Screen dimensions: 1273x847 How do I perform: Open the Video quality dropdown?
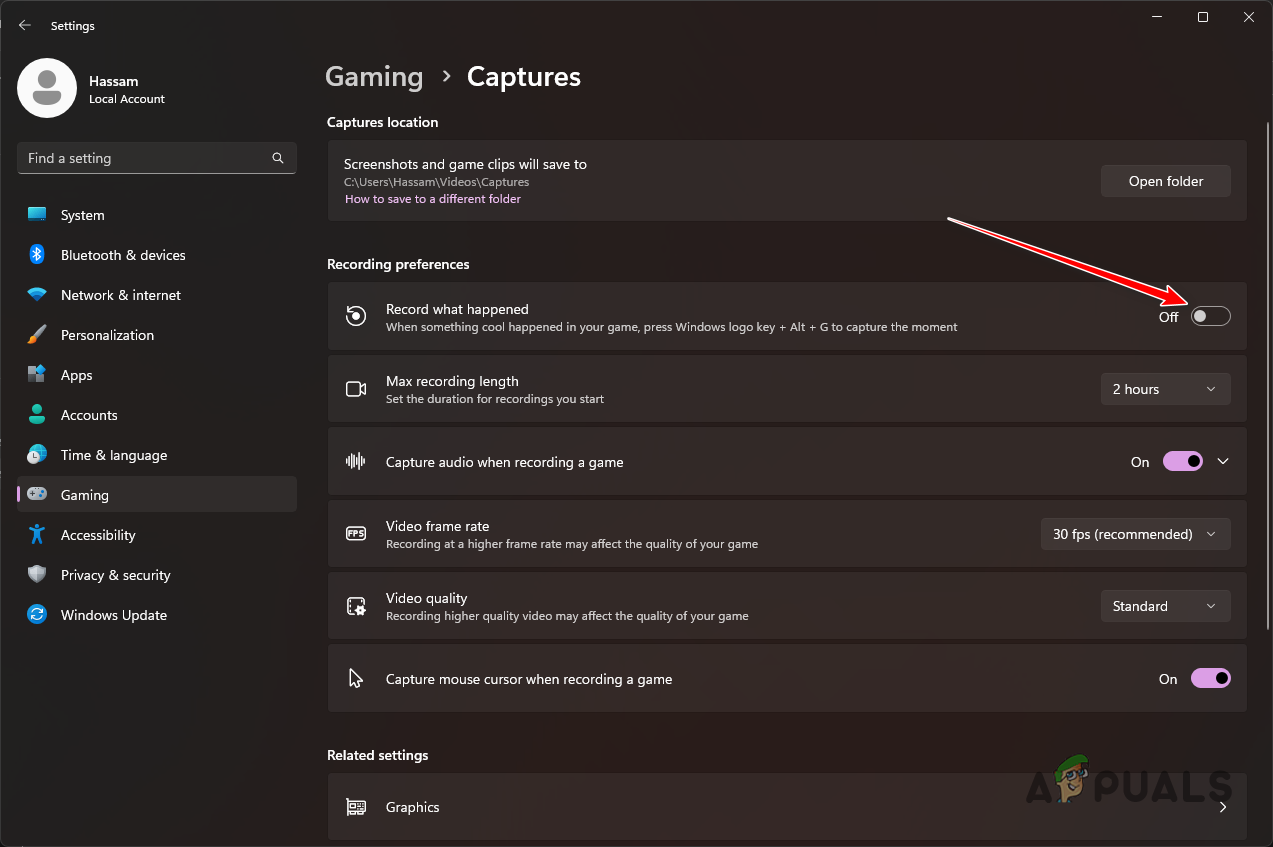click(x=1165, y=605)
